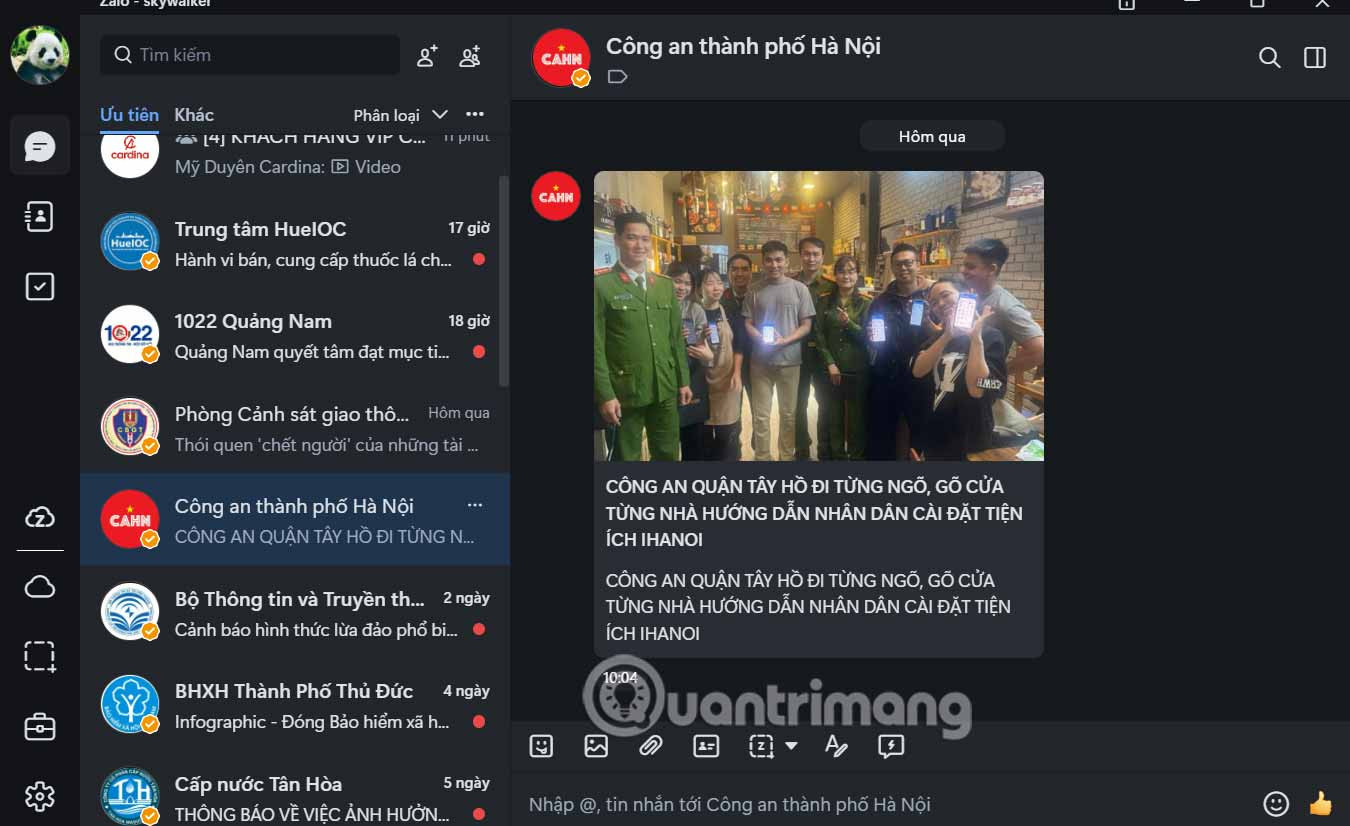Send a contact card via the card icon
This screenshot has width=1350, height=826.
[x=706, y=746]
